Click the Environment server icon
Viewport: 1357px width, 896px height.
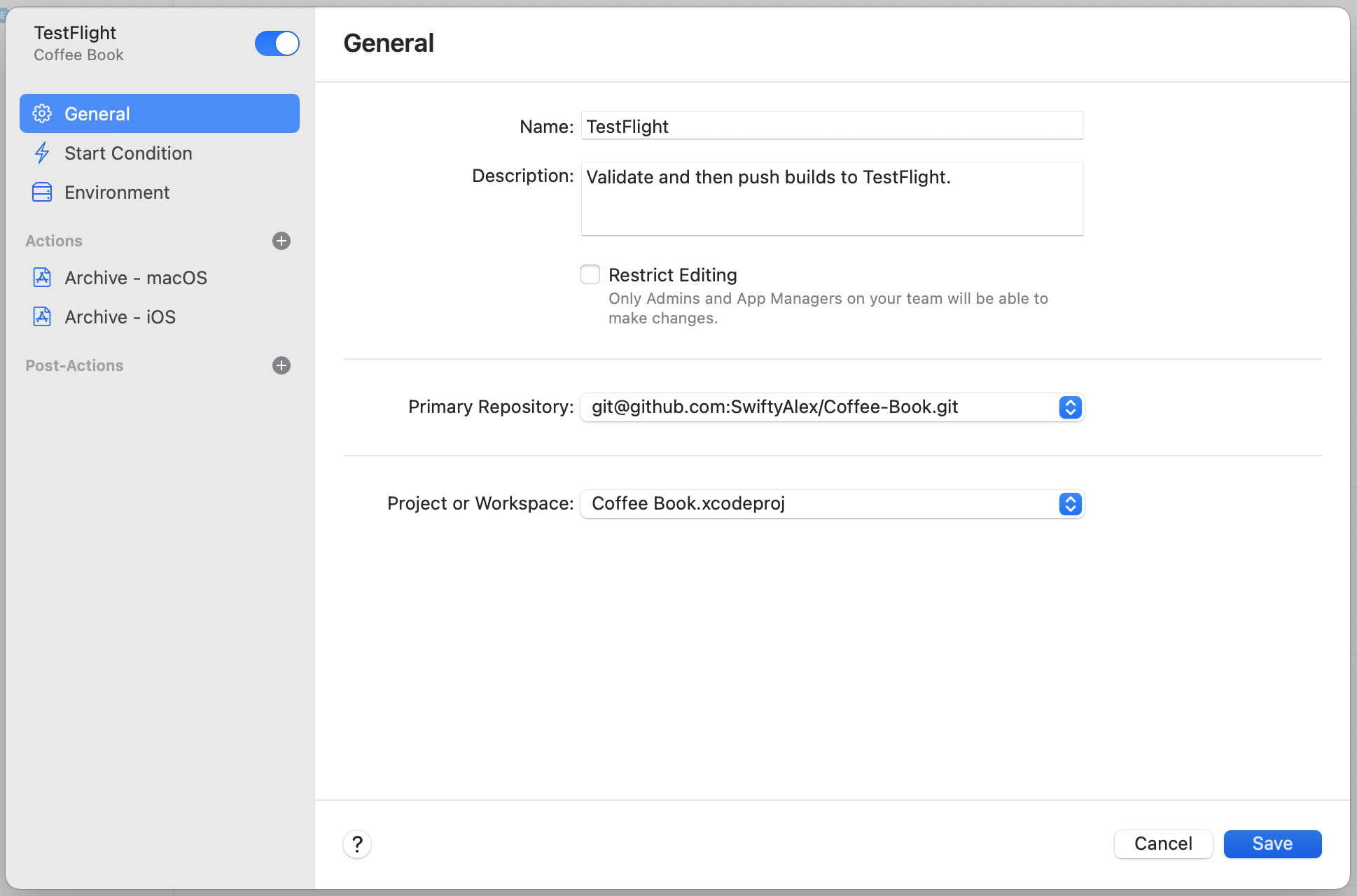(42, 192)
